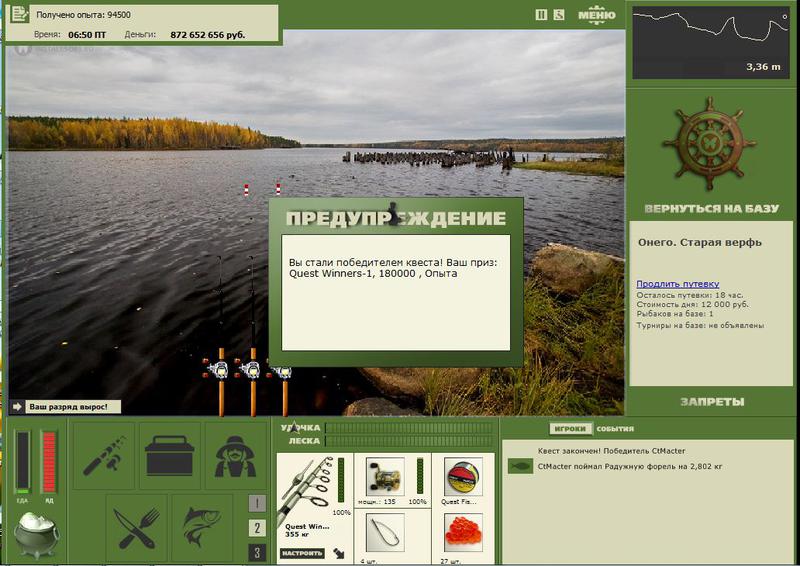
Task: Click the УДОЧКА tension bar
Action: click(x=410, y=428)
